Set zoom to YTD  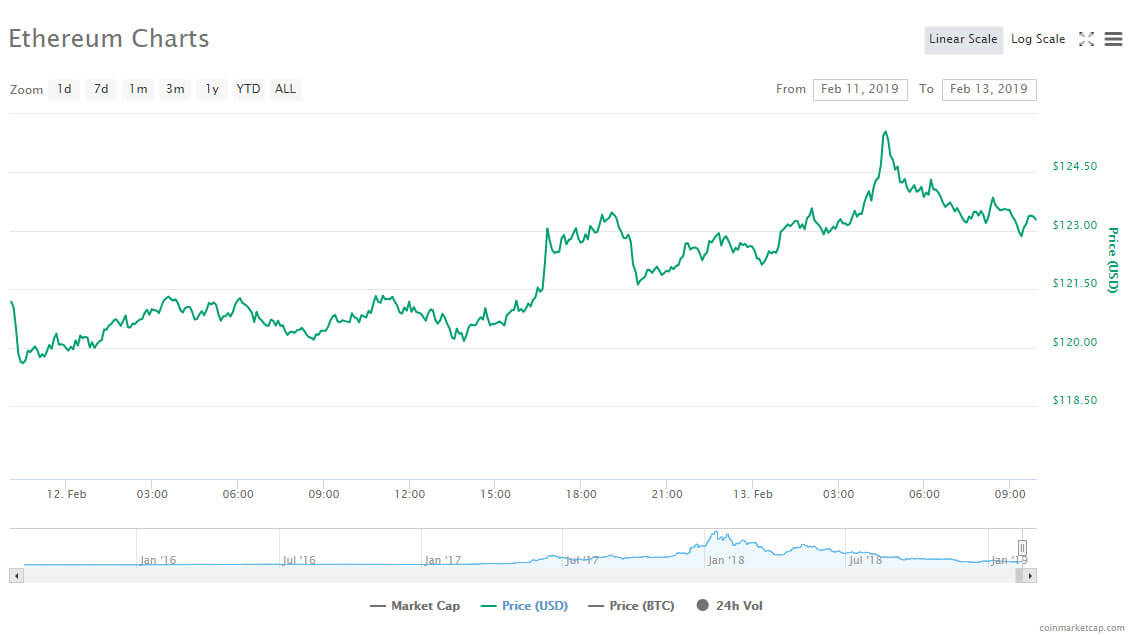248,89
